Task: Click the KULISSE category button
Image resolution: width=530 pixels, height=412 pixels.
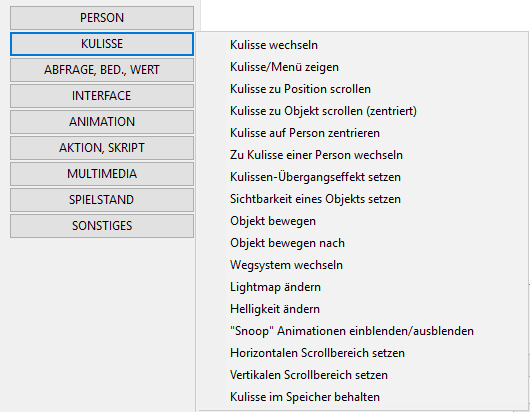Action: (102, 44)
